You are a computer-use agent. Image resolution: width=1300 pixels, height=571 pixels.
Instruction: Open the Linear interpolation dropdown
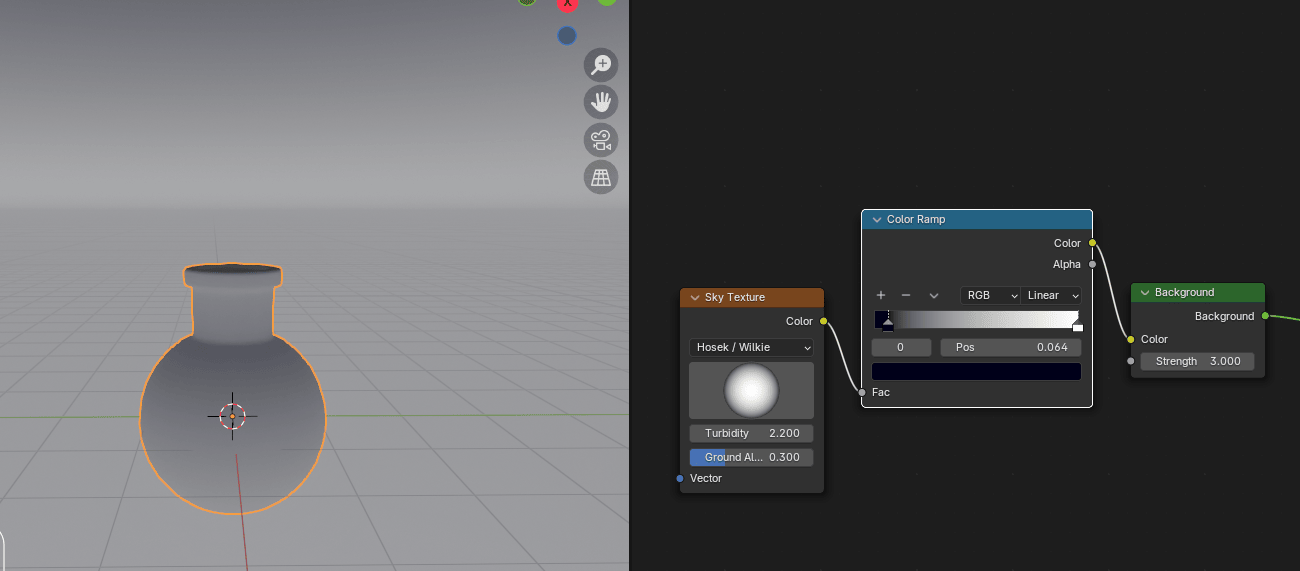pyautogui.click(x=1052, y=296)
